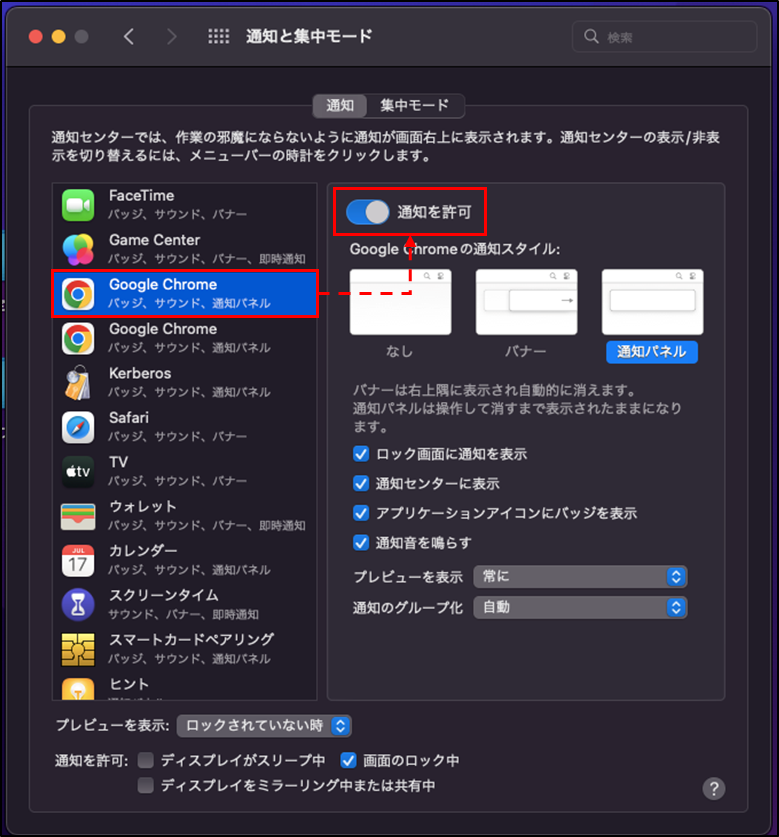Select the カレンダー list row

(x=185, y=560)
